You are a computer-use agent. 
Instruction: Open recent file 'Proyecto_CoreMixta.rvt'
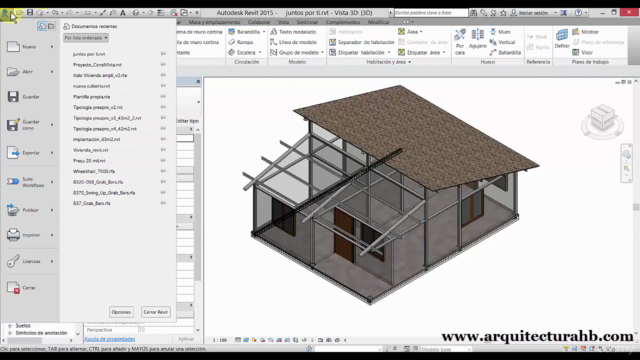97,64
